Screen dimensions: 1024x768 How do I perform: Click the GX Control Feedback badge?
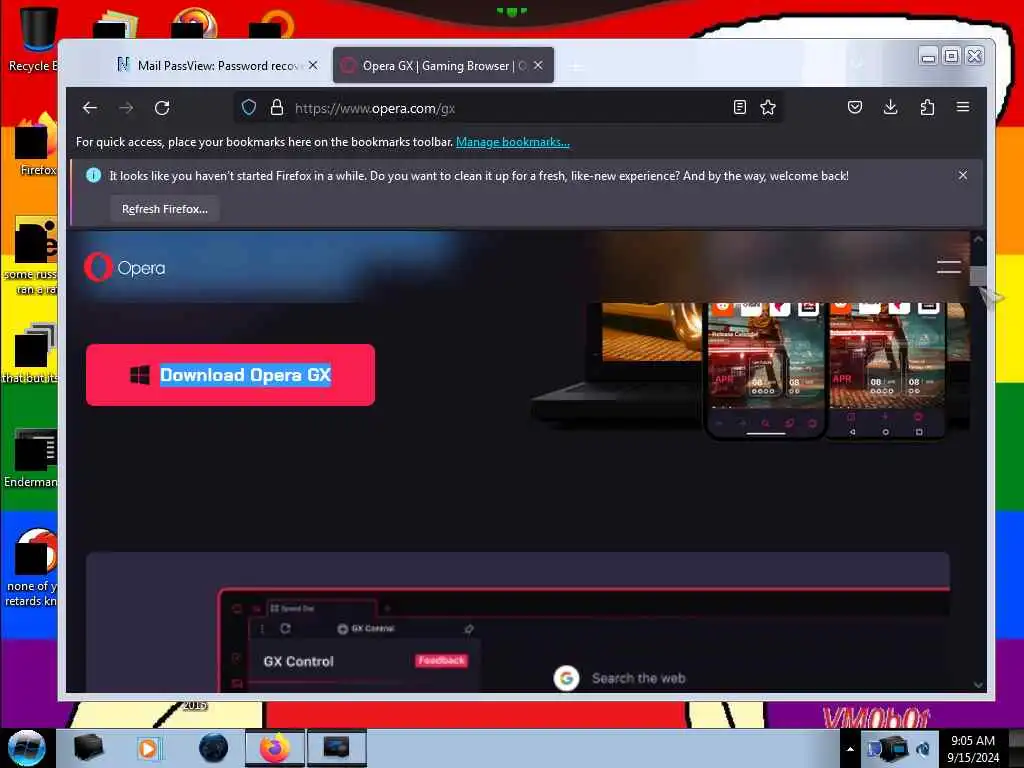click(441, 660)
